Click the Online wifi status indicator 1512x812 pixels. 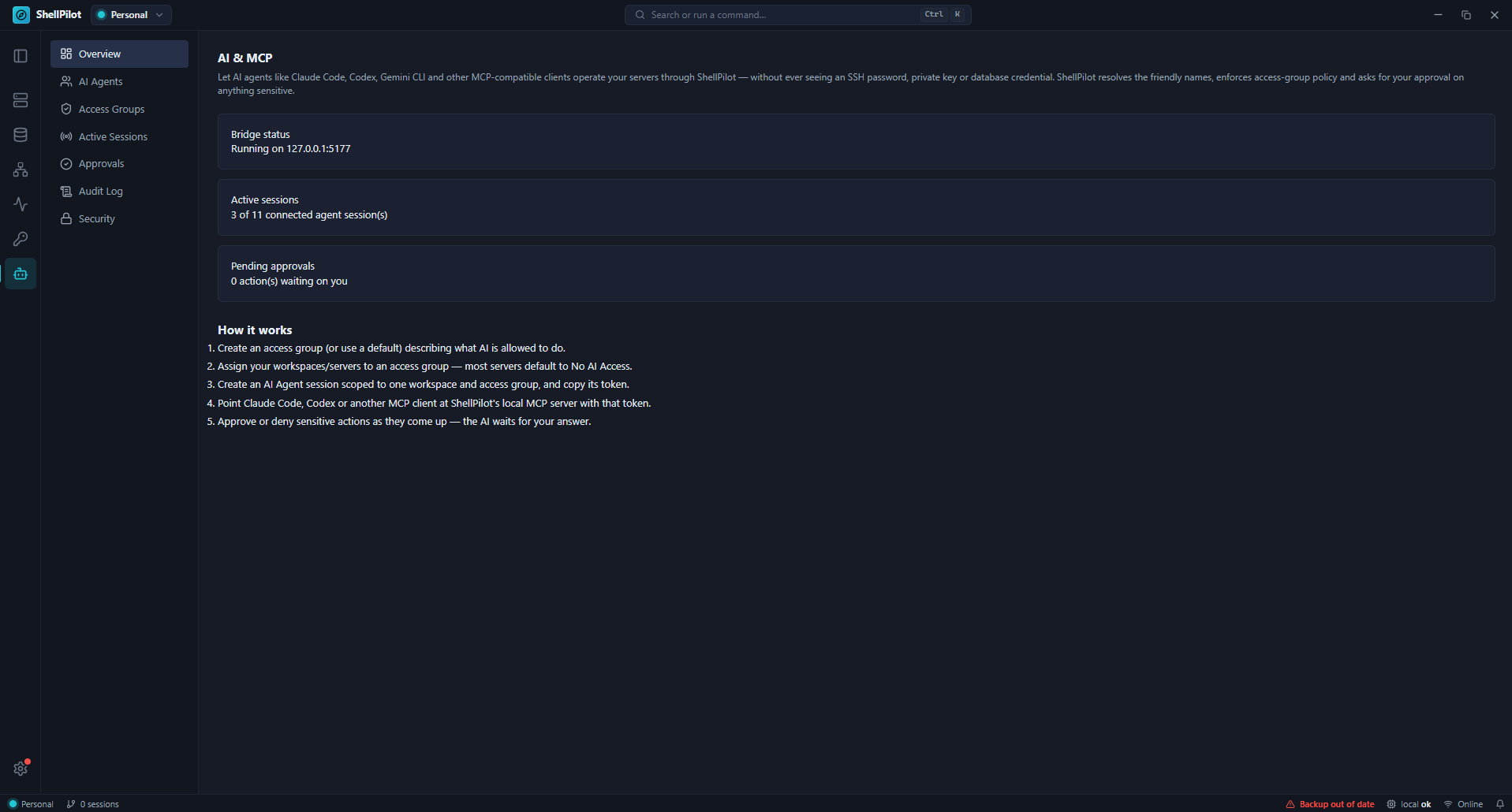pos(1463,804)
